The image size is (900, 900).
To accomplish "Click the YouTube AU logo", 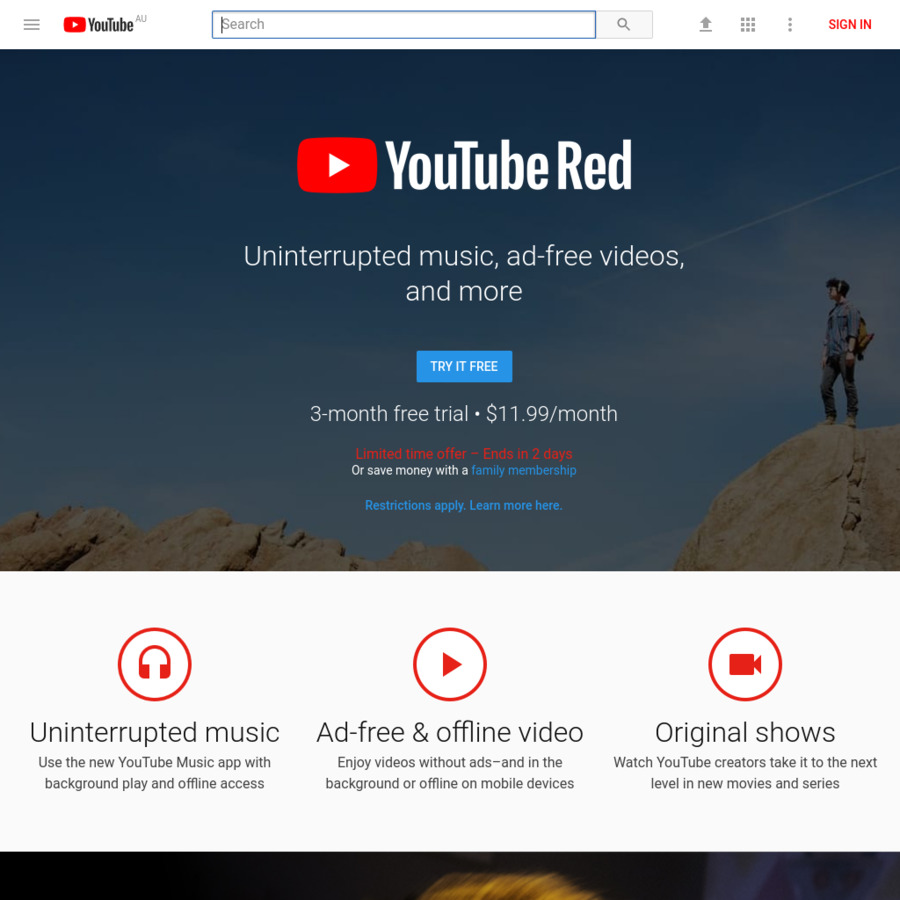I will tap(104, 24).
